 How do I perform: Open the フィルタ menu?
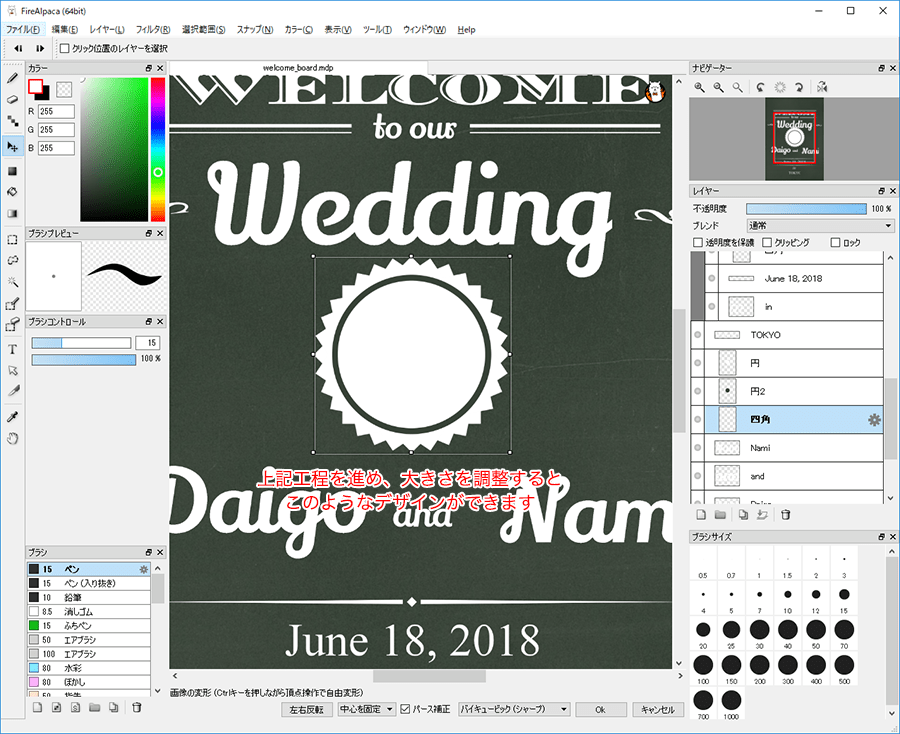pyautogui.click(x=152, y=30)
